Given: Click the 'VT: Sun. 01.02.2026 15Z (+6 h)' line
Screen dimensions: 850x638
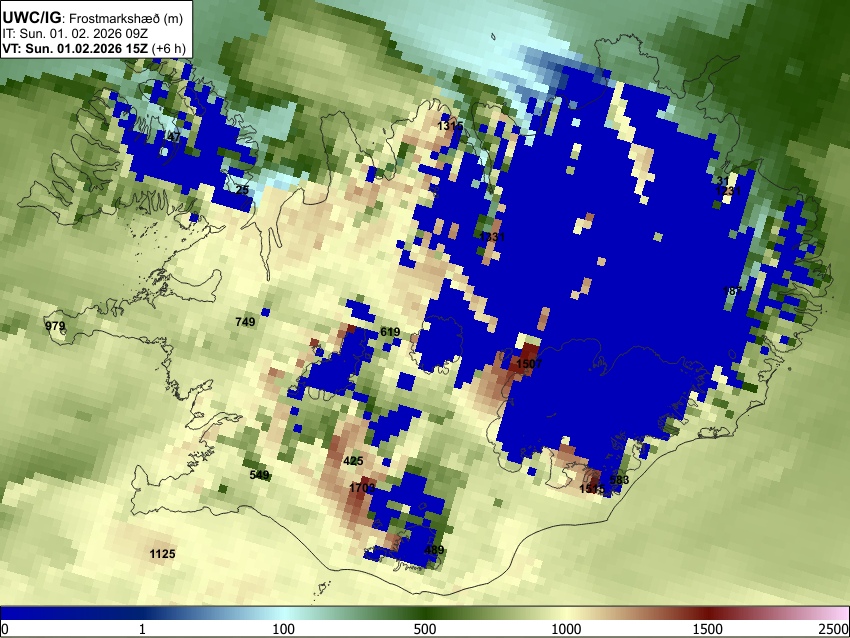Looking at the screenshot, I should point(94,48).
